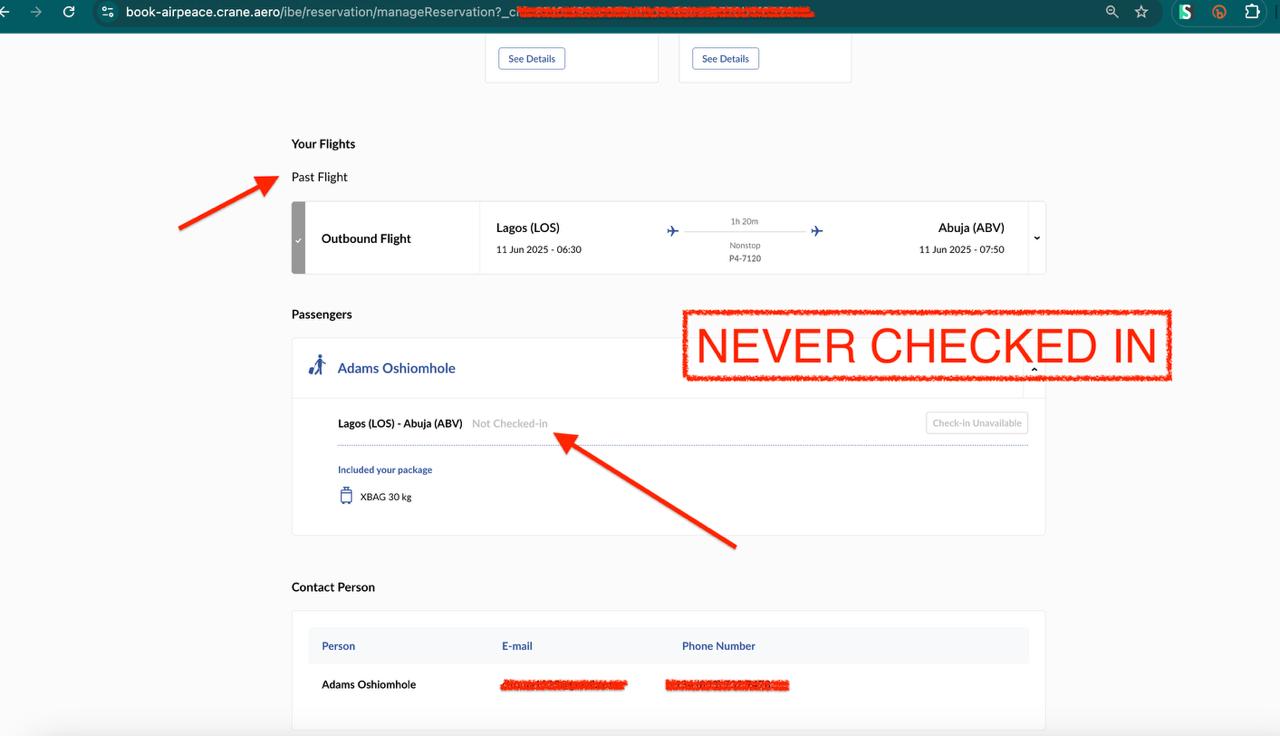Image resolution: width=1280 pixels, height=736 pixels.
Task: Bookmark this page with the star icon
Action: (1142, 12)
